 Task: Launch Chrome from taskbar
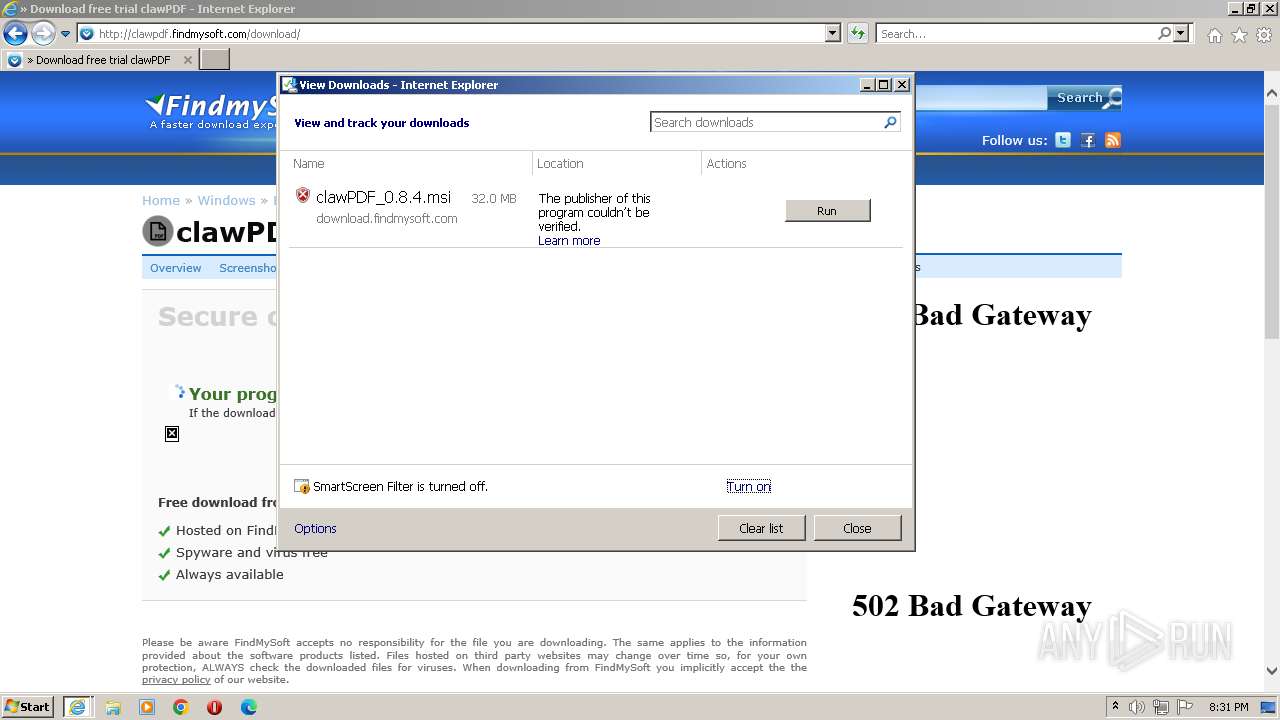tap(181, 707)
